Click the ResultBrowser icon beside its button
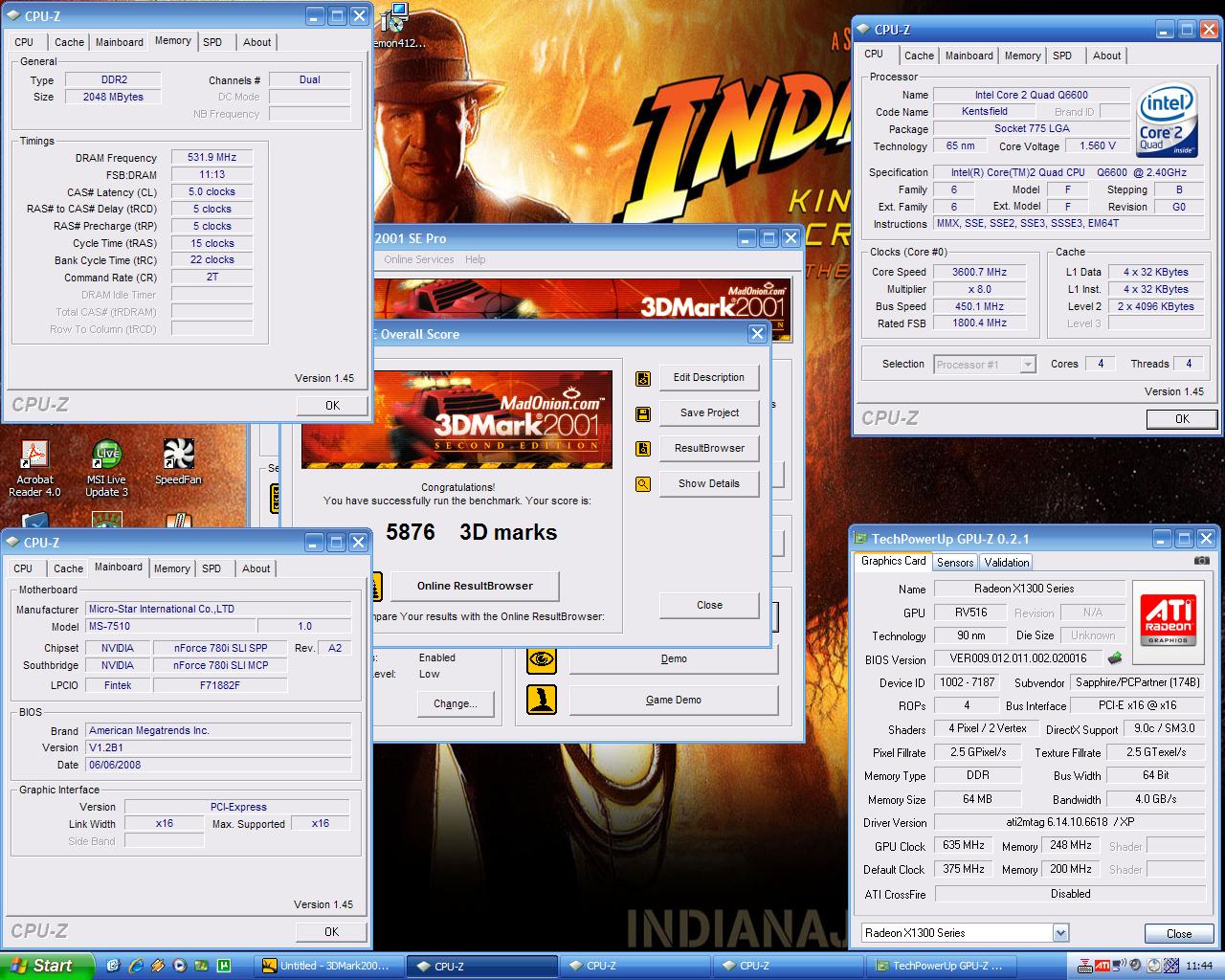This screenshot has width=1225, height=980. [643, 449]
